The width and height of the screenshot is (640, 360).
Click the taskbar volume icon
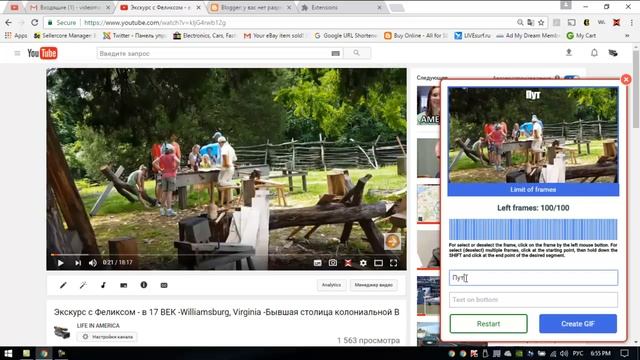tap(564, 353)
